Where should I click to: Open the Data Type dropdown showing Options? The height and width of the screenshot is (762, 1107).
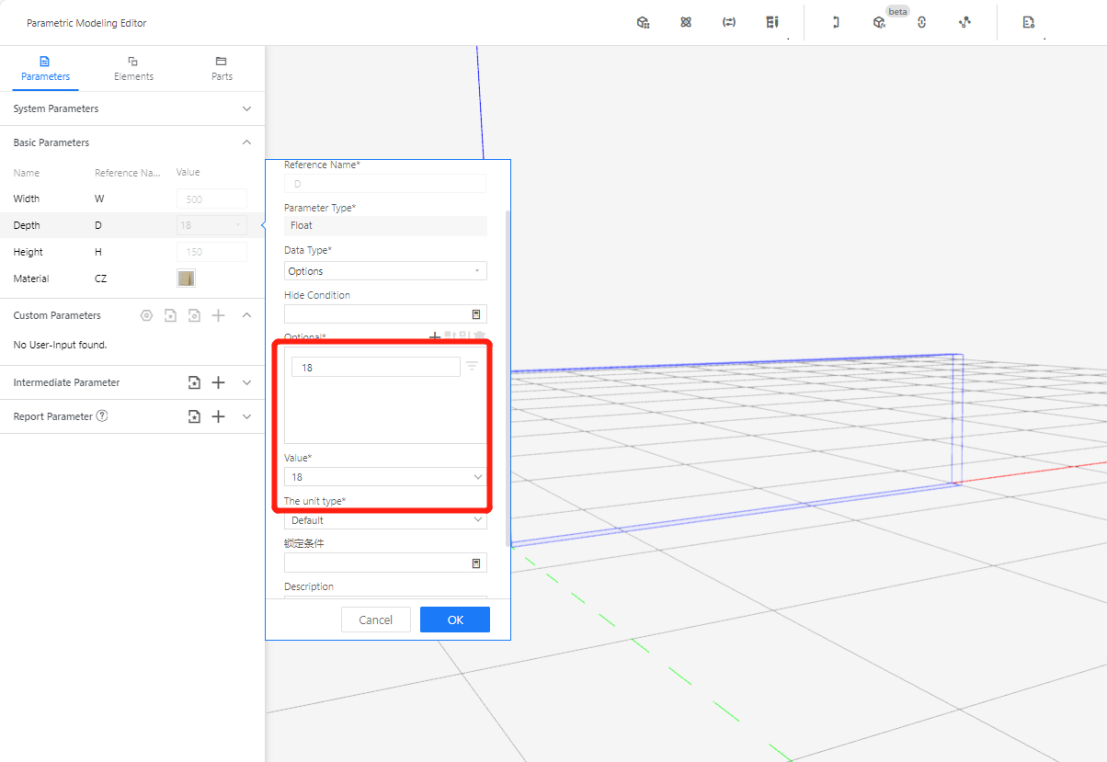385,271
